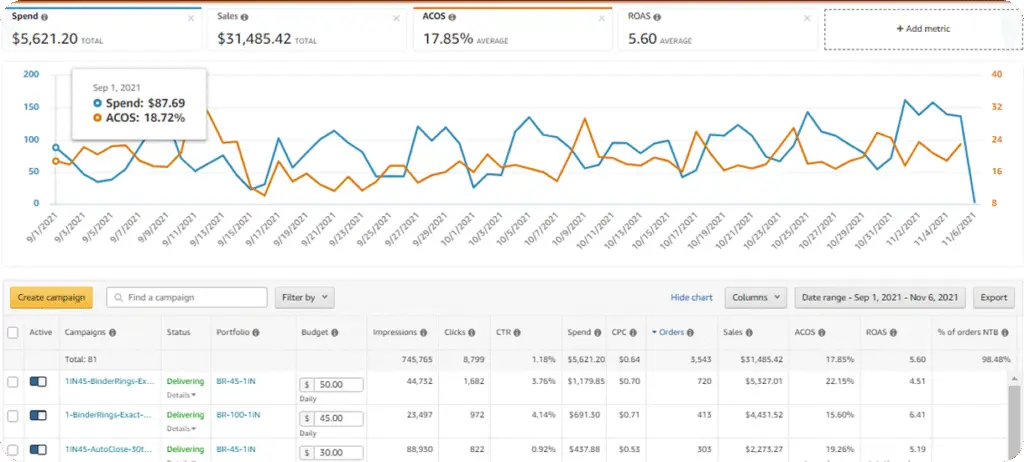Click the info icon next to Campaigns header
This screenshot has width=1024, height=462.
pos(112,333)
